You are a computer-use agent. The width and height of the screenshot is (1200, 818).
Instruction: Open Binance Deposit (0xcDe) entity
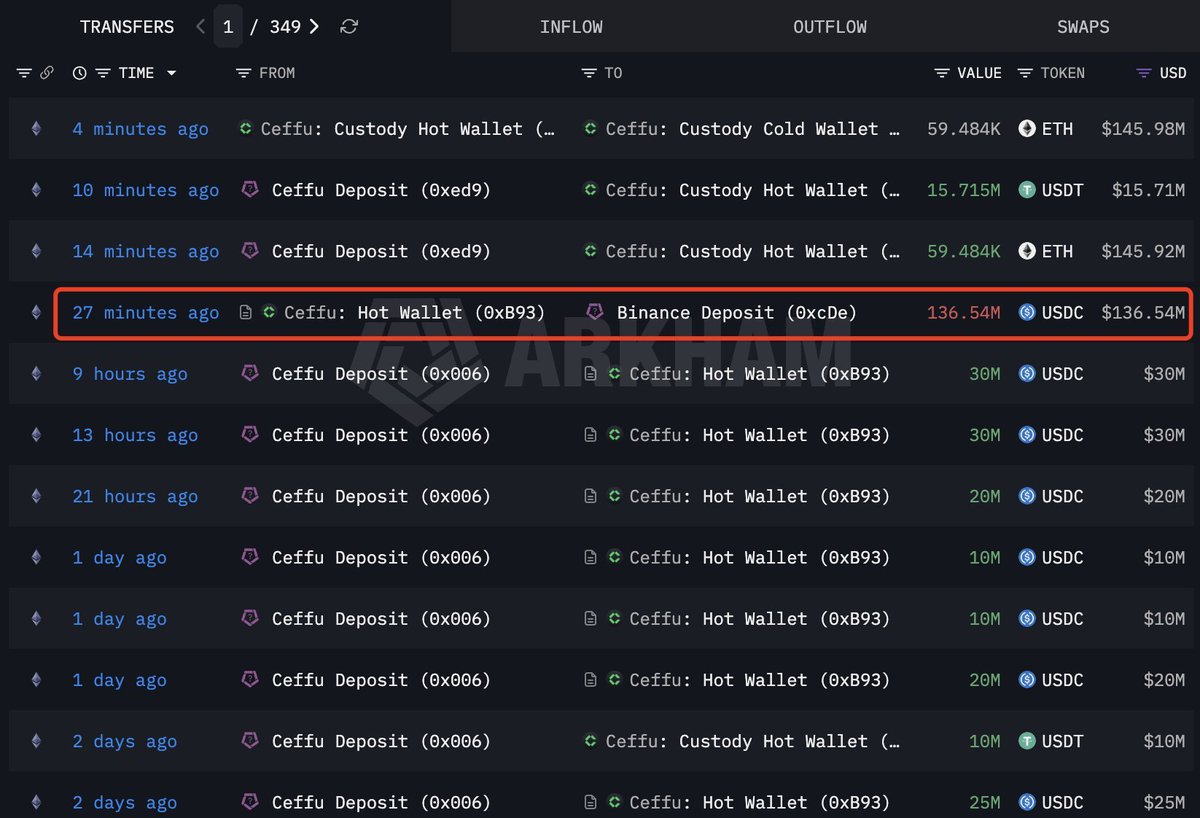point(737,313)
